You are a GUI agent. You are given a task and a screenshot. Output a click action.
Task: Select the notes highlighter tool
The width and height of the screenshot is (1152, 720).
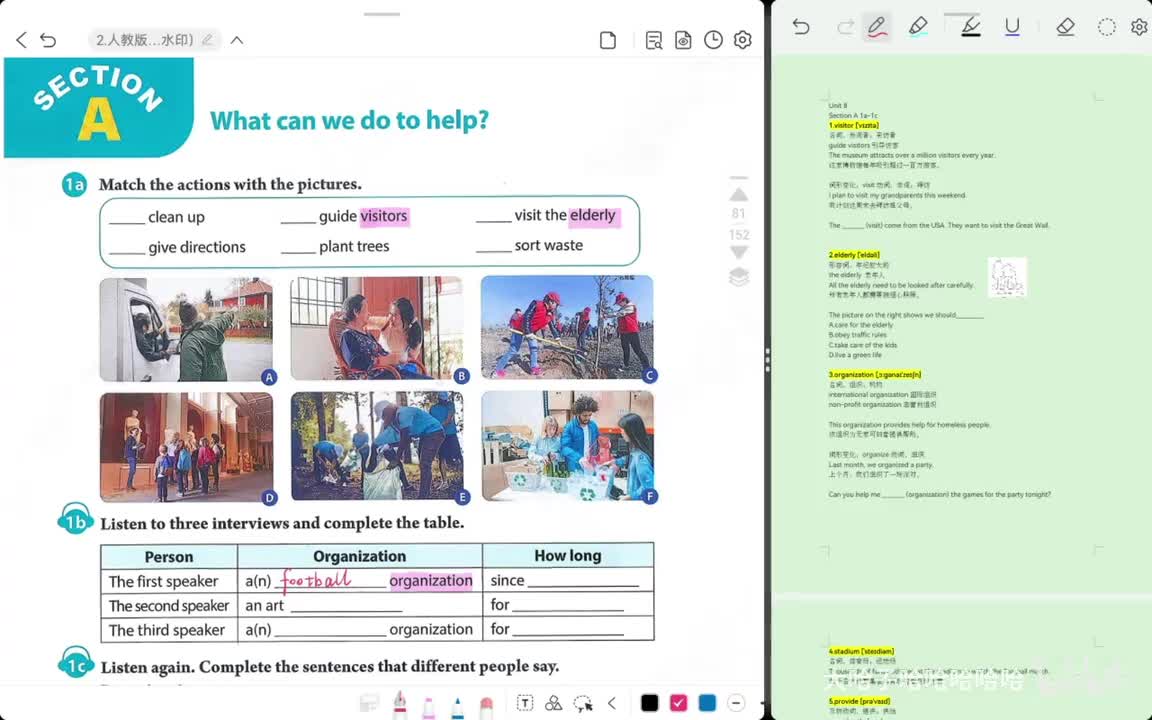coord(918,27)
